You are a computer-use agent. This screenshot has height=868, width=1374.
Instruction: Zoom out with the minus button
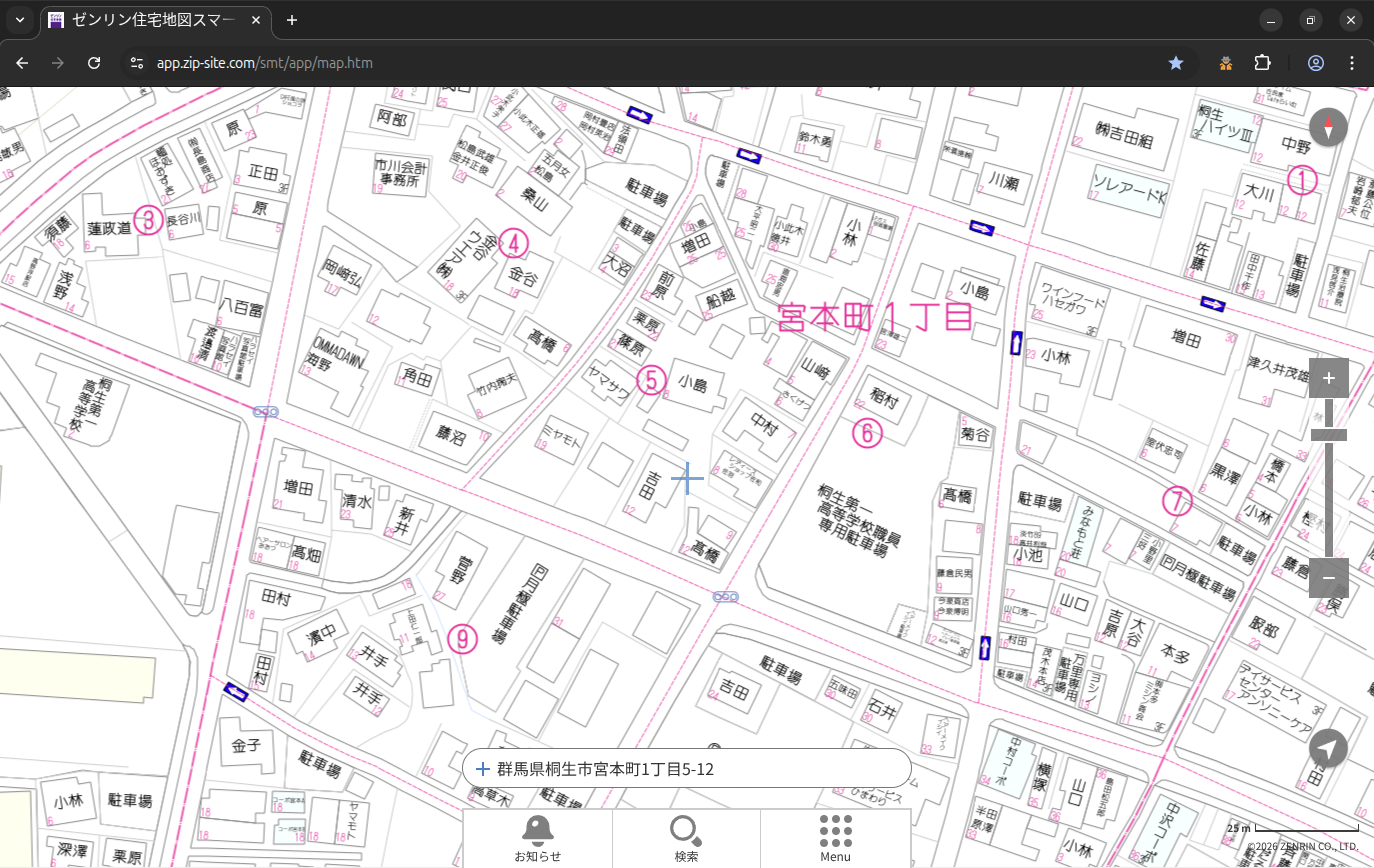click(1328, 578)
